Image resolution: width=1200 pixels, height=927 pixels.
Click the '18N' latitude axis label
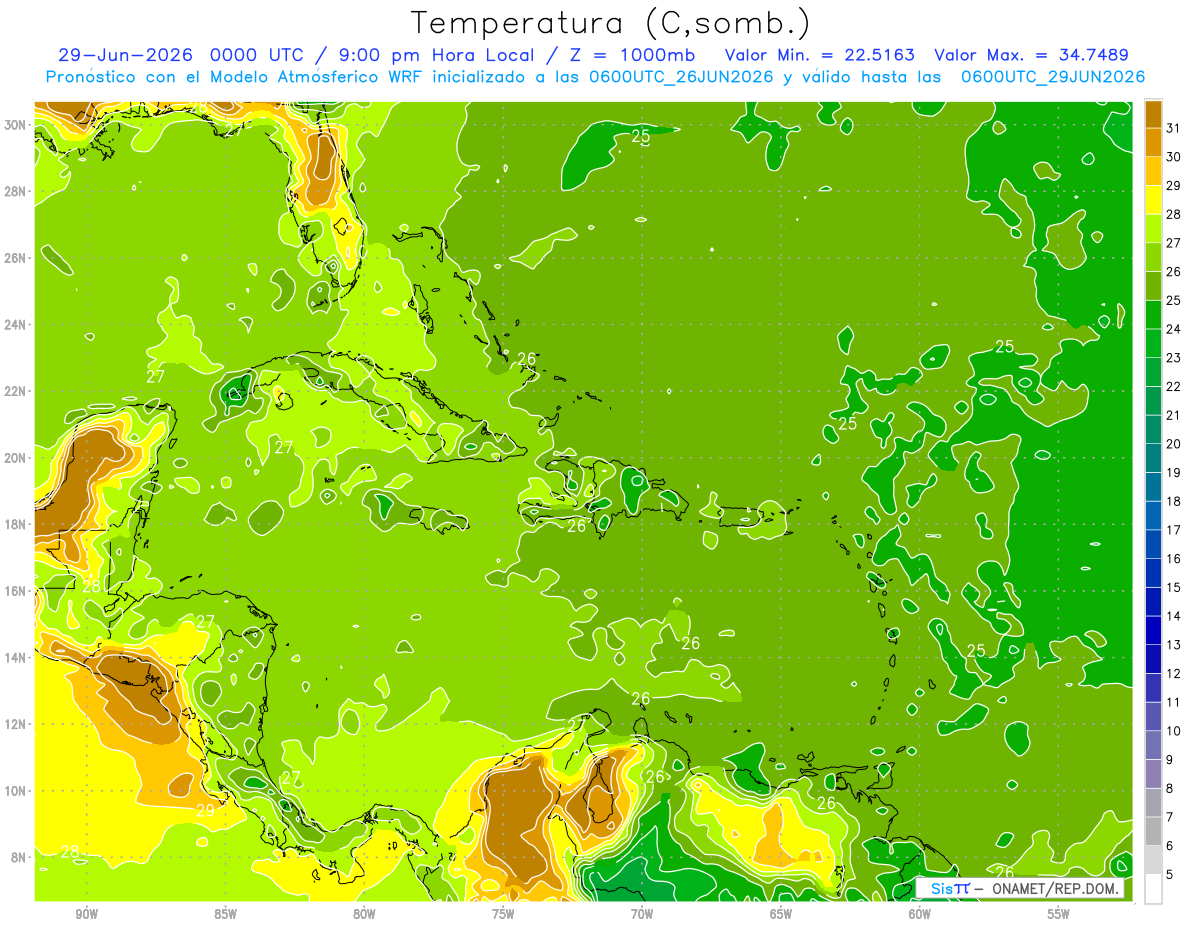[16, 524]
